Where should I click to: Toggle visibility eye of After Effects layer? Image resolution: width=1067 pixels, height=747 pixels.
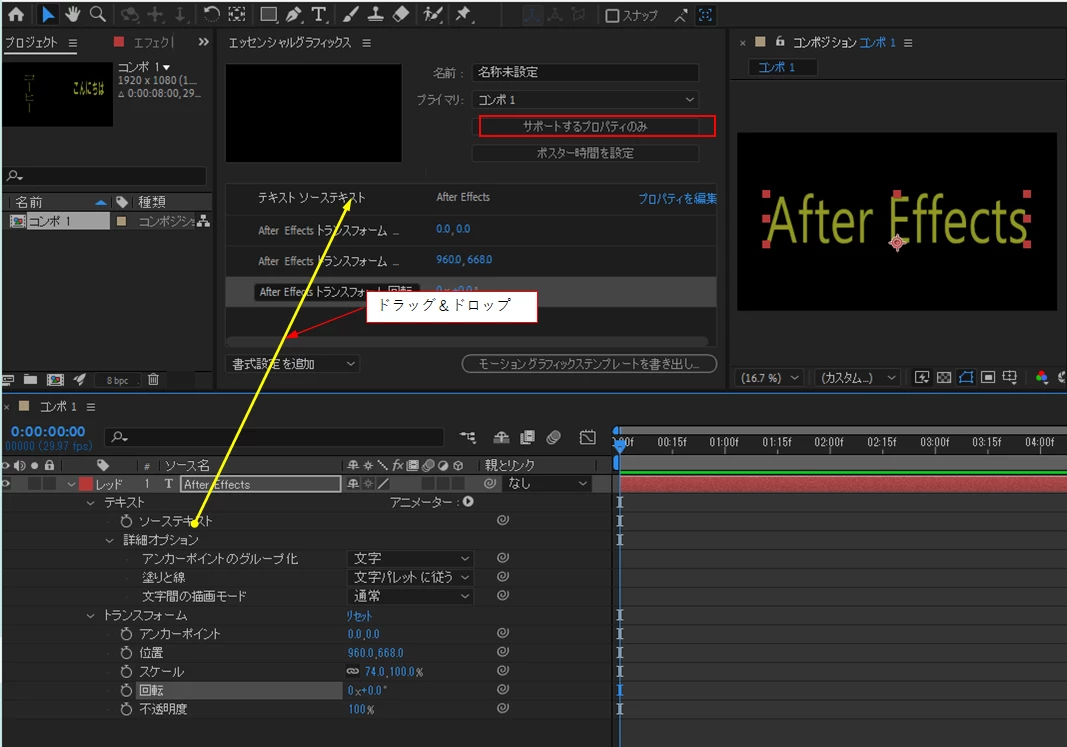click(6, 484)
